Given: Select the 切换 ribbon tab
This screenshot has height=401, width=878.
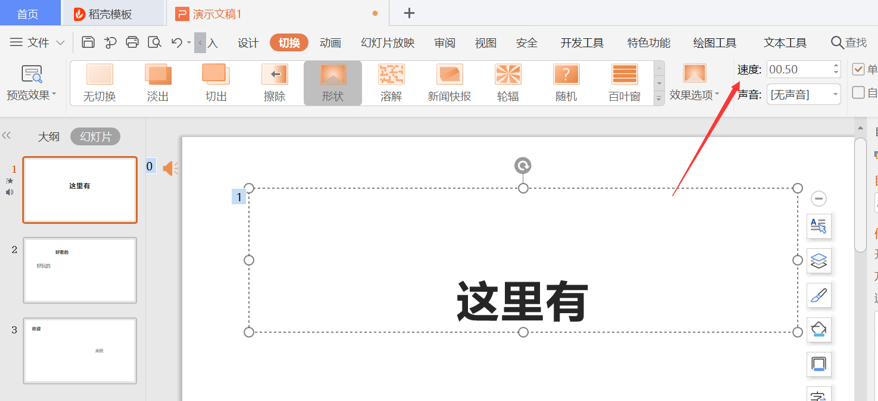Looking at the screenshot, I should tap(289, 43).
